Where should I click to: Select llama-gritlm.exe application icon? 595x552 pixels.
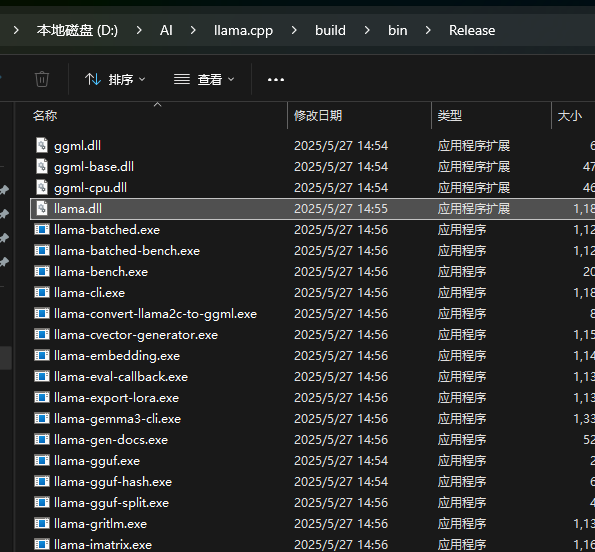[42, 524]
